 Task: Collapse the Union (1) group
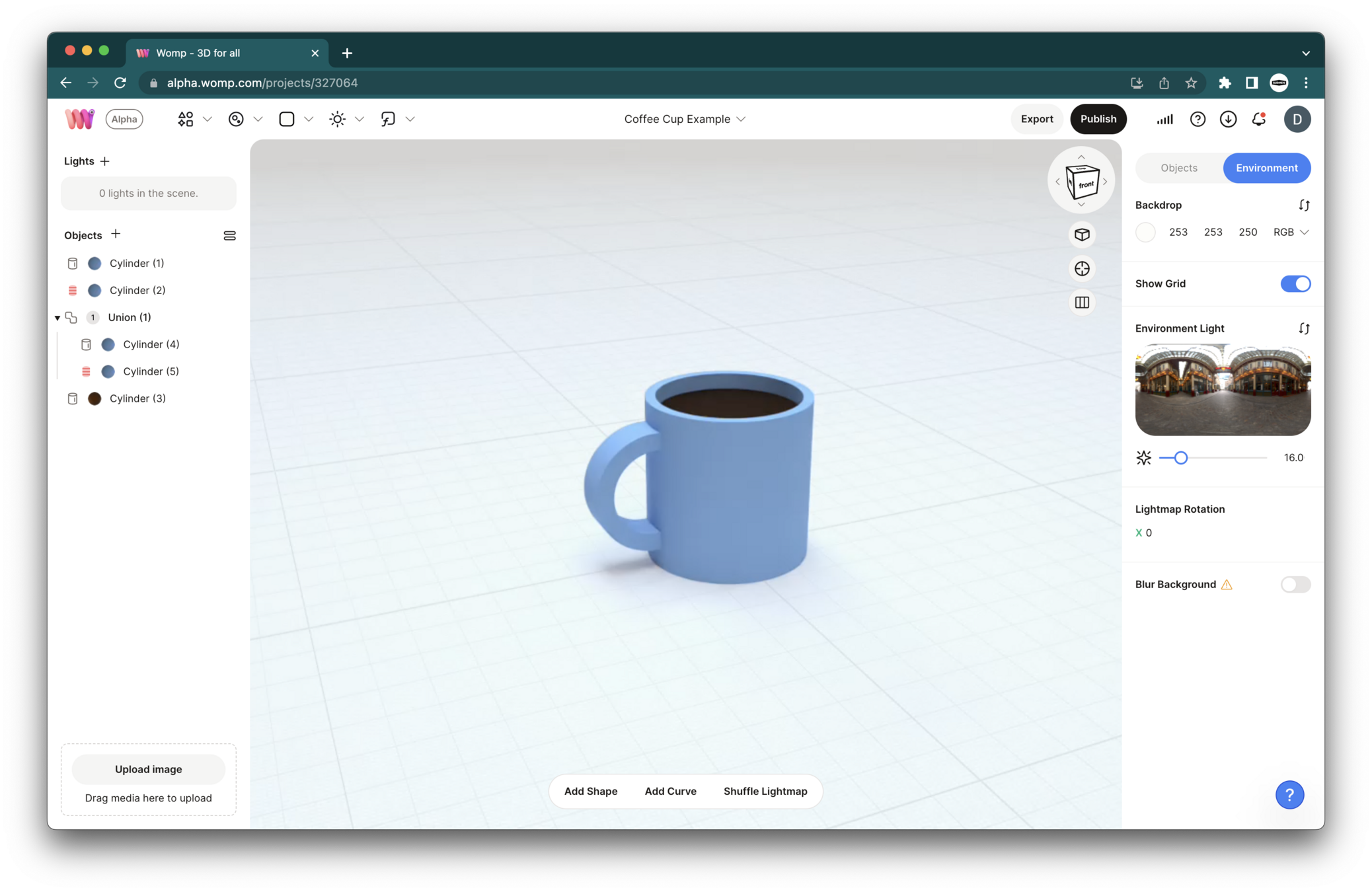coord(57,318)
